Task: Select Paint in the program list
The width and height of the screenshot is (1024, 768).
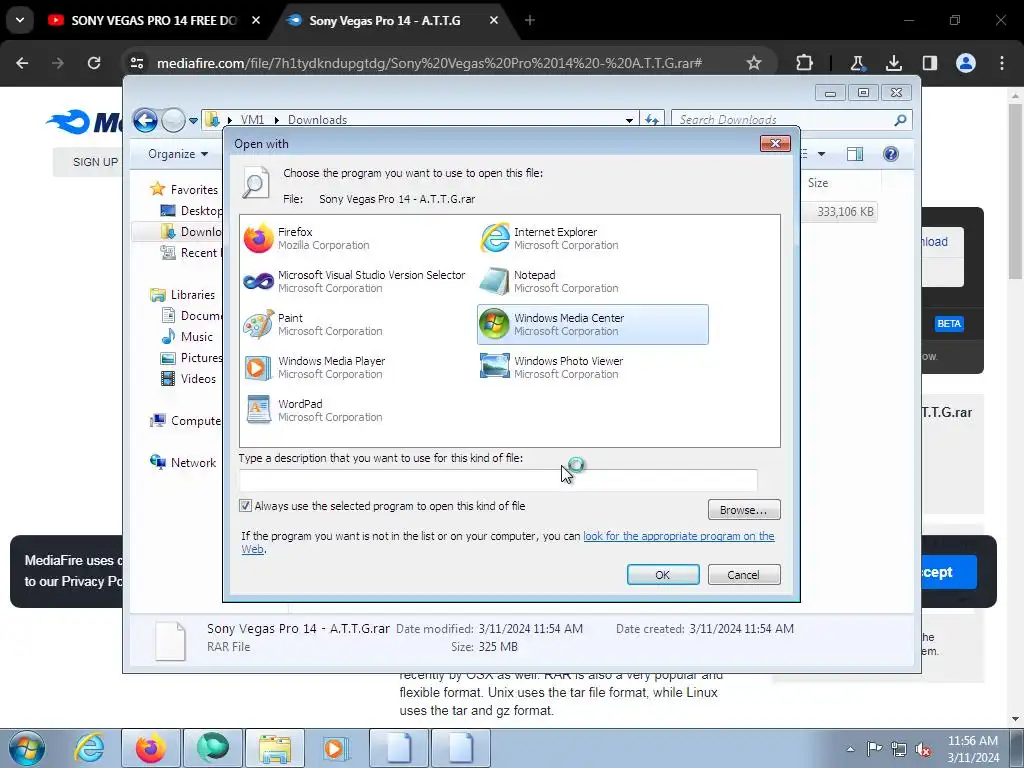Action: (x=313, y=325)
